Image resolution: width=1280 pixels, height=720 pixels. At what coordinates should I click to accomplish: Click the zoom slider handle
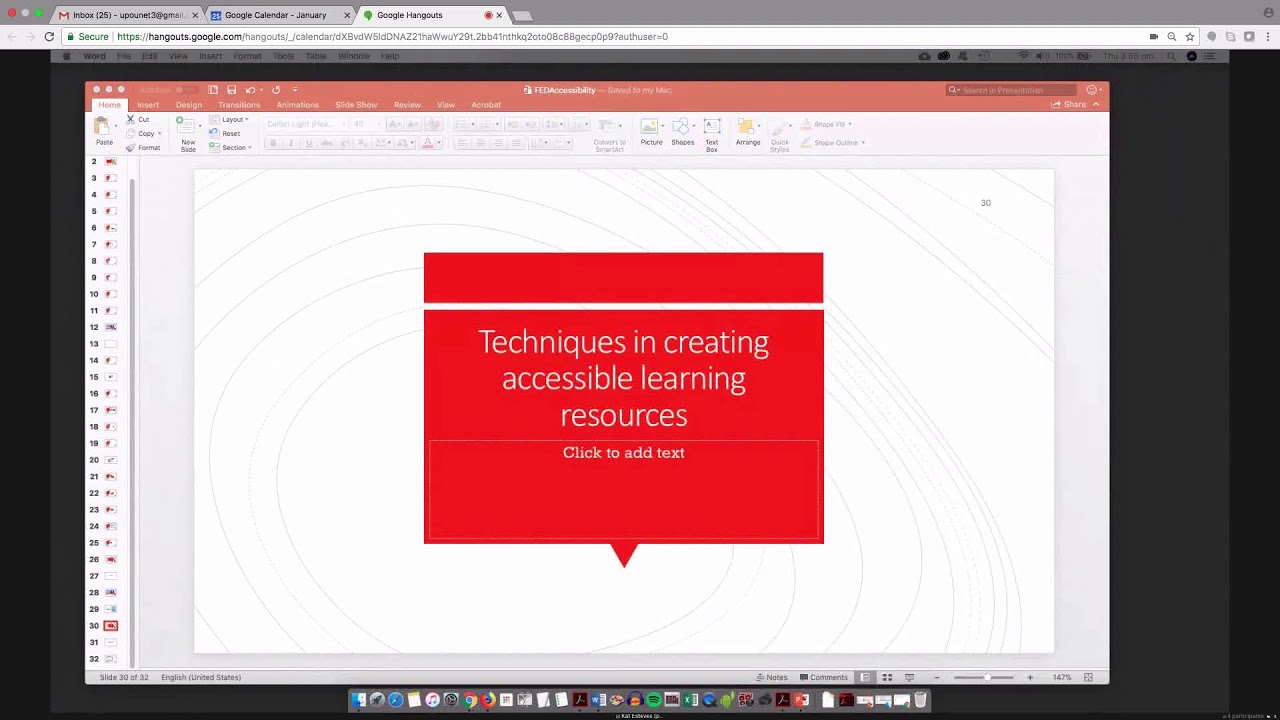pos(986,677)
